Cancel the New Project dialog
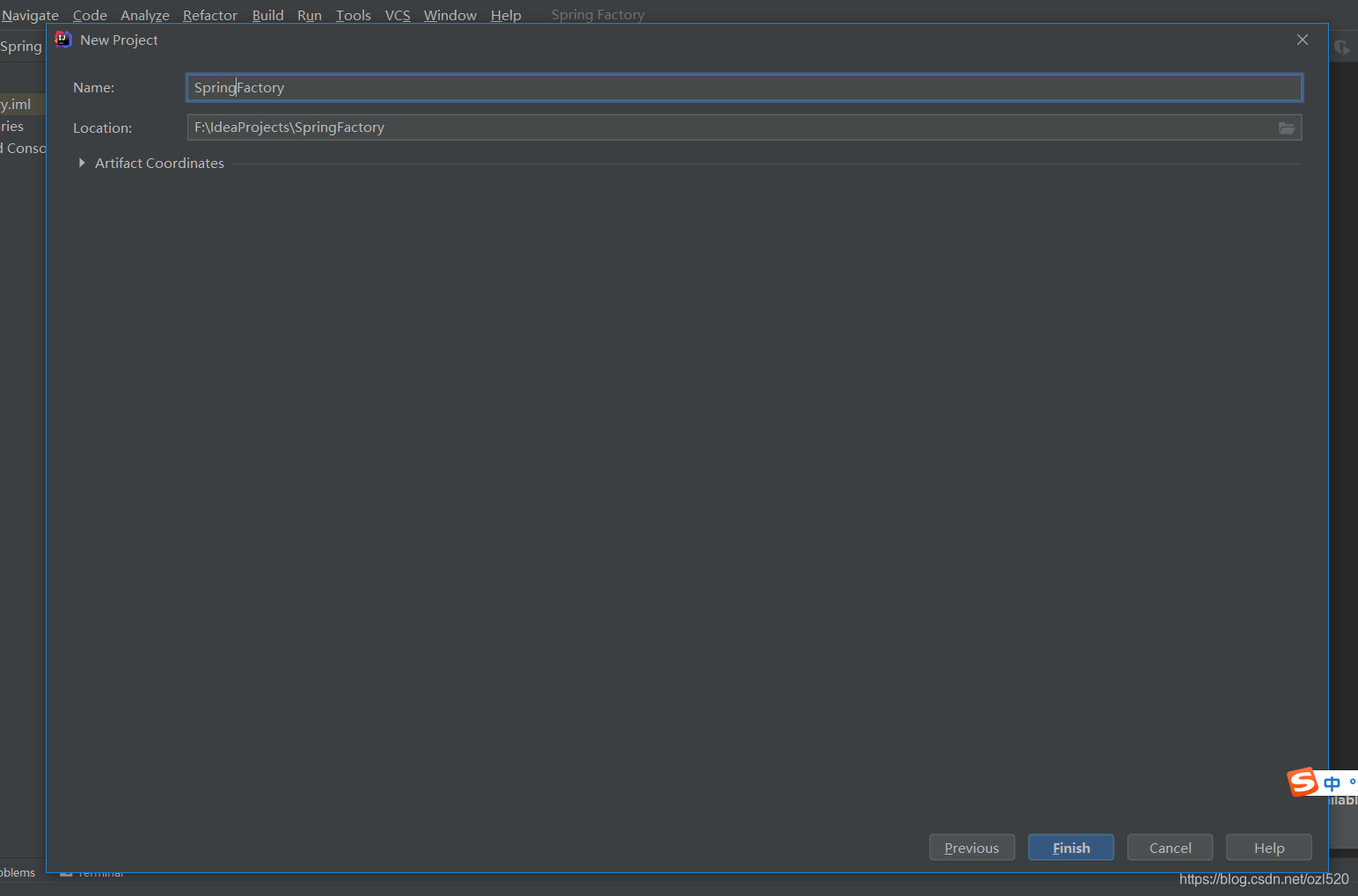The width and height of the screenshot is (1358, 896). 1170,848
